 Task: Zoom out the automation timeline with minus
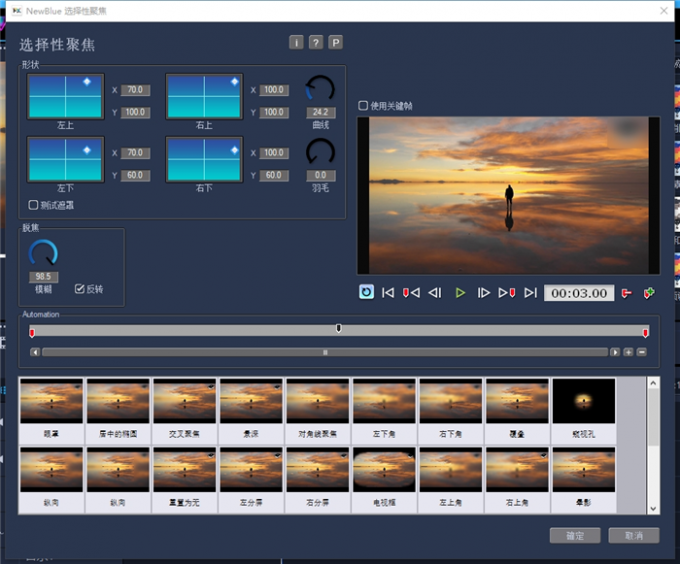pyautogui.click(x=642, y=352)
